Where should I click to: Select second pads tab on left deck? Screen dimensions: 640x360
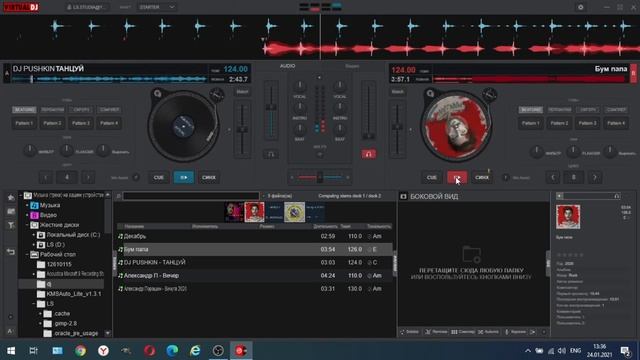point(52,110)
